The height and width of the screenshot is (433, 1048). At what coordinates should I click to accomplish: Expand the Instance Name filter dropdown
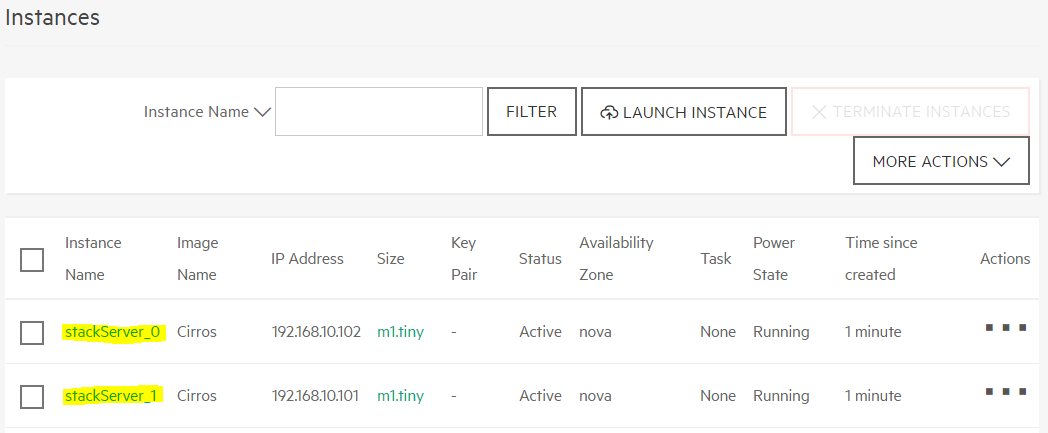click(207, 112)
